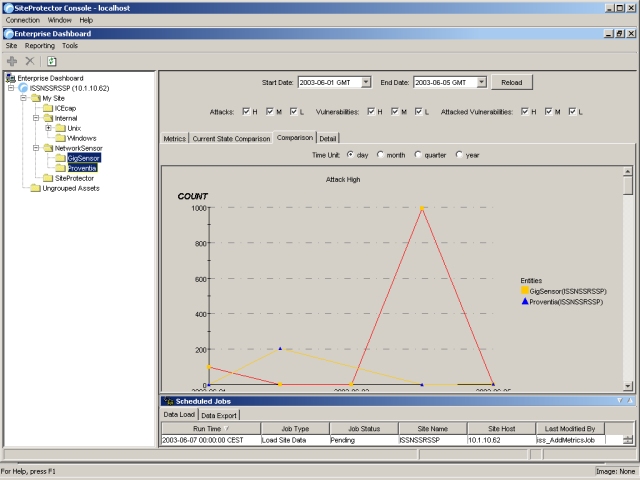Click the Enterprise Dashboard root tree icon

coord(11,78)
